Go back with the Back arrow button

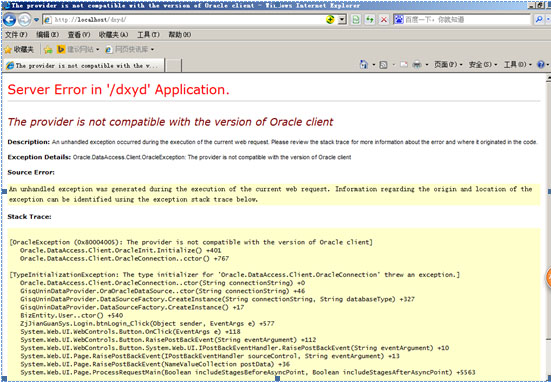(x=9, y=20)
